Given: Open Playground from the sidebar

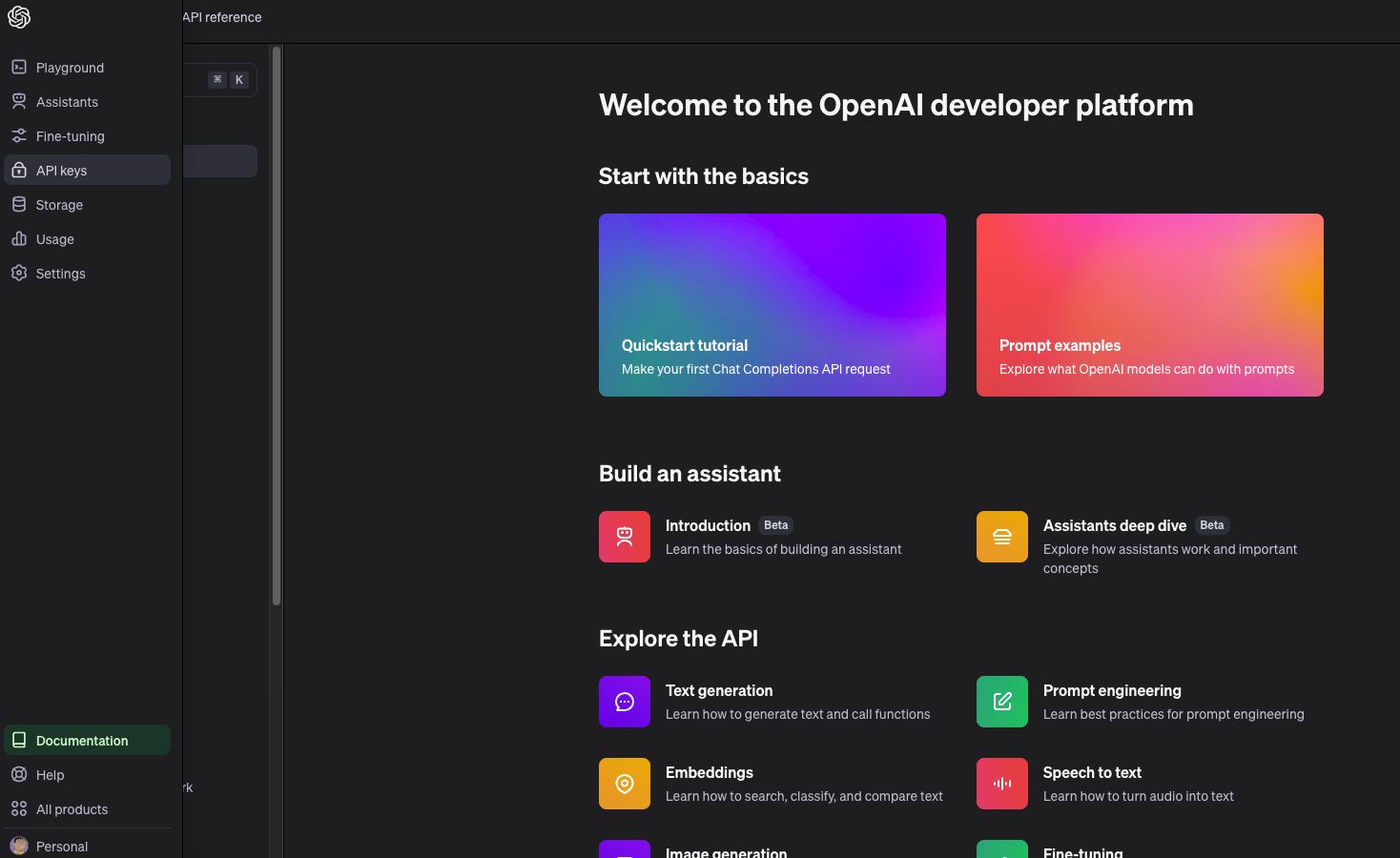Looking at the screenshot, I should pos(88,67).
